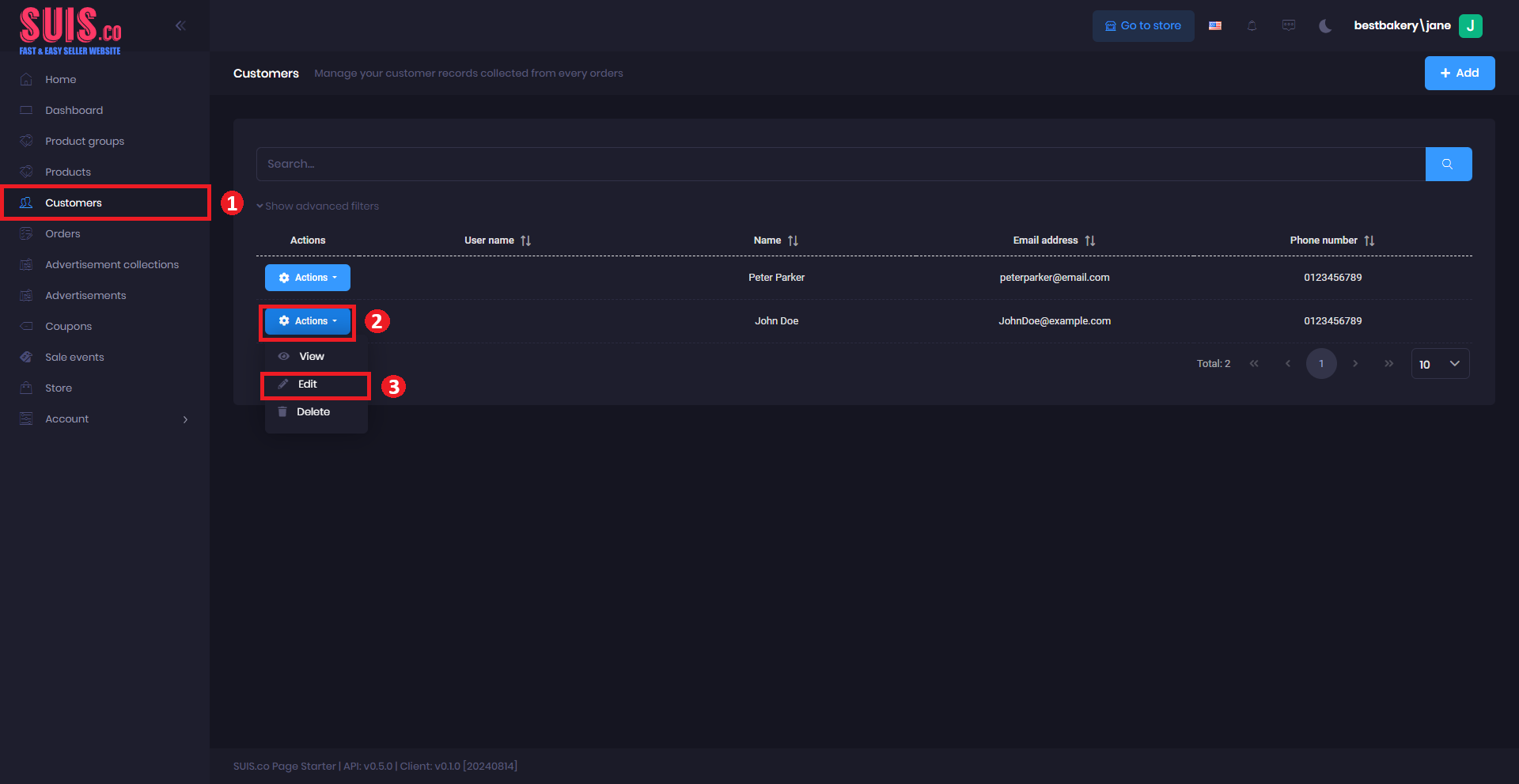Sort by Phone number column arrows
Image resolution: width=1519 pixels, height=784 pixels.
(x=1369, y=241)
